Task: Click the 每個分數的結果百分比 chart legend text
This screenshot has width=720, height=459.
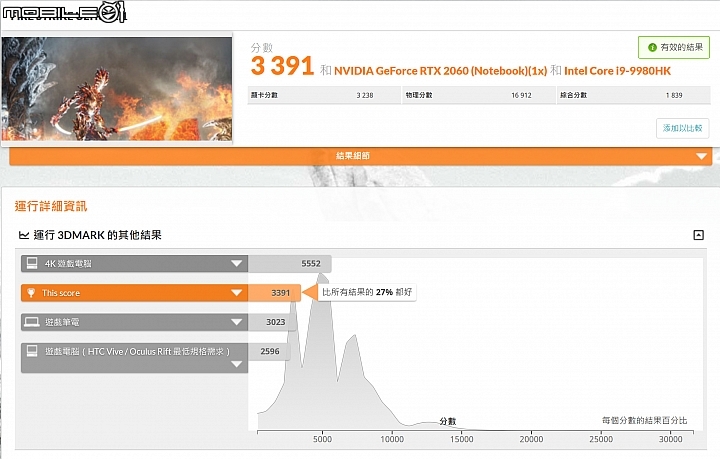Action: 644,420
